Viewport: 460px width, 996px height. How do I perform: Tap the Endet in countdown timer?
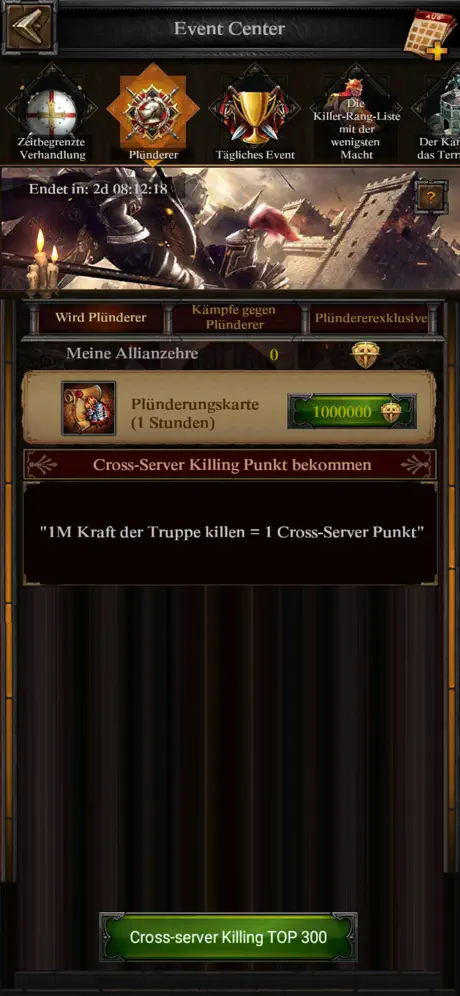[98, 189]
